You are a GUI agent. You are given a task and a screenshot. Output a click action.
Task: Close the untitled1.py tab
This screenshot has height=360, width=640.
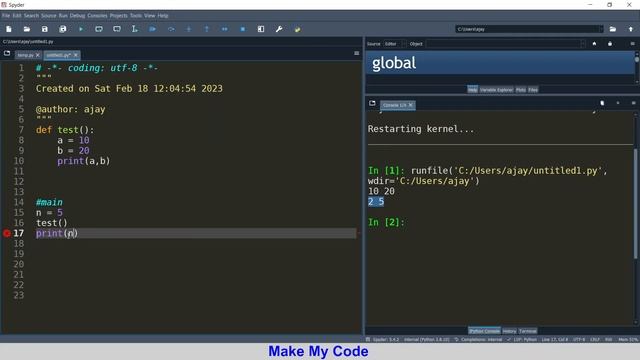76,55
